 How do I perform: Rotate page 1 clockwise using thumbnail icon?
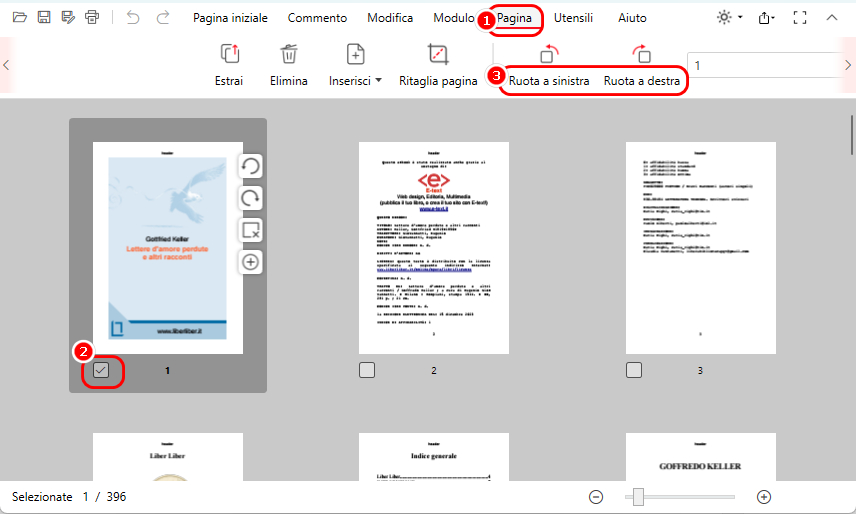coord(251,198)
